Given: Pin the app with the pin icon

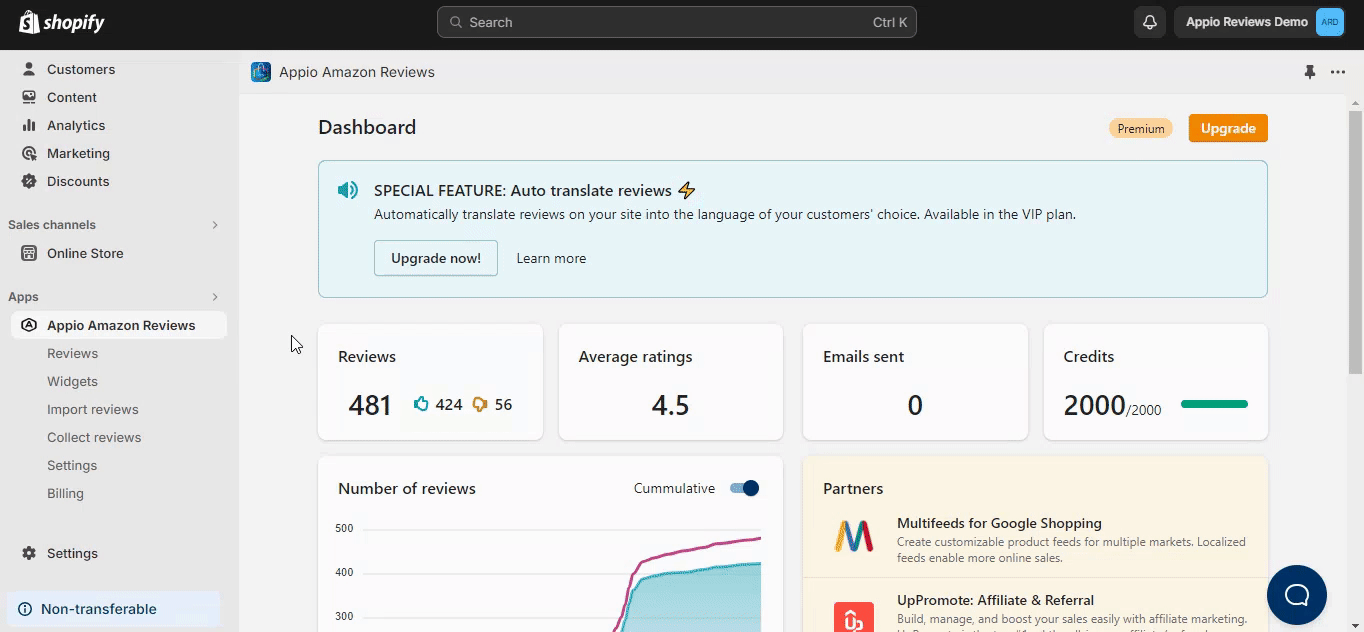Looking at the screenshot, I should (x=1310, y=72).
